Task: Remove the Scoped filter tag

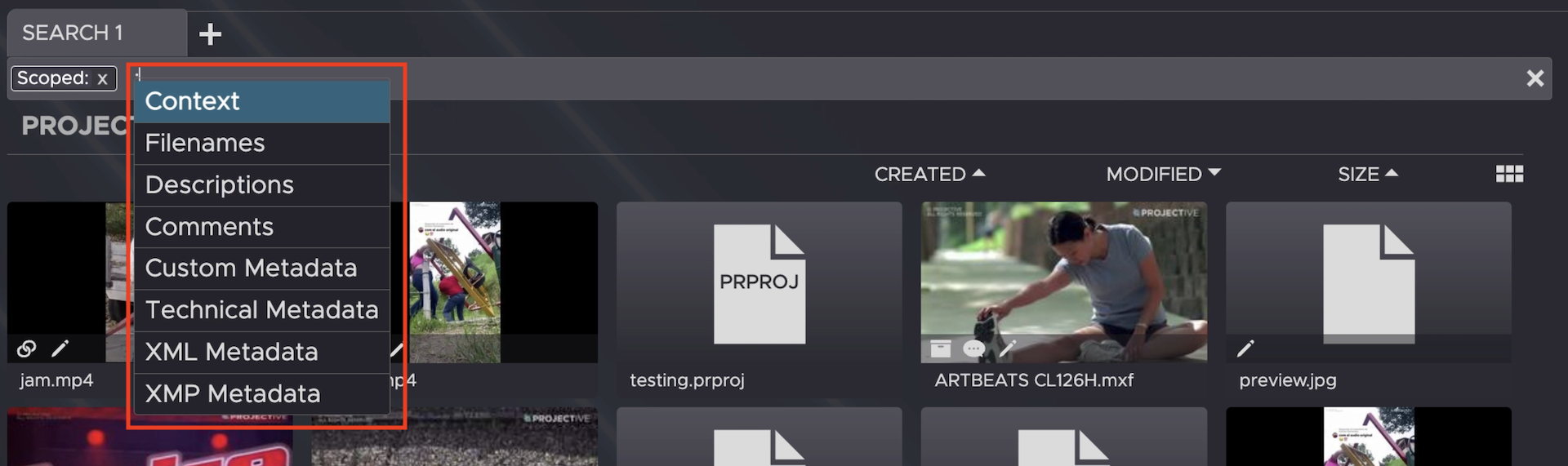Action: (x=102, y=79)
